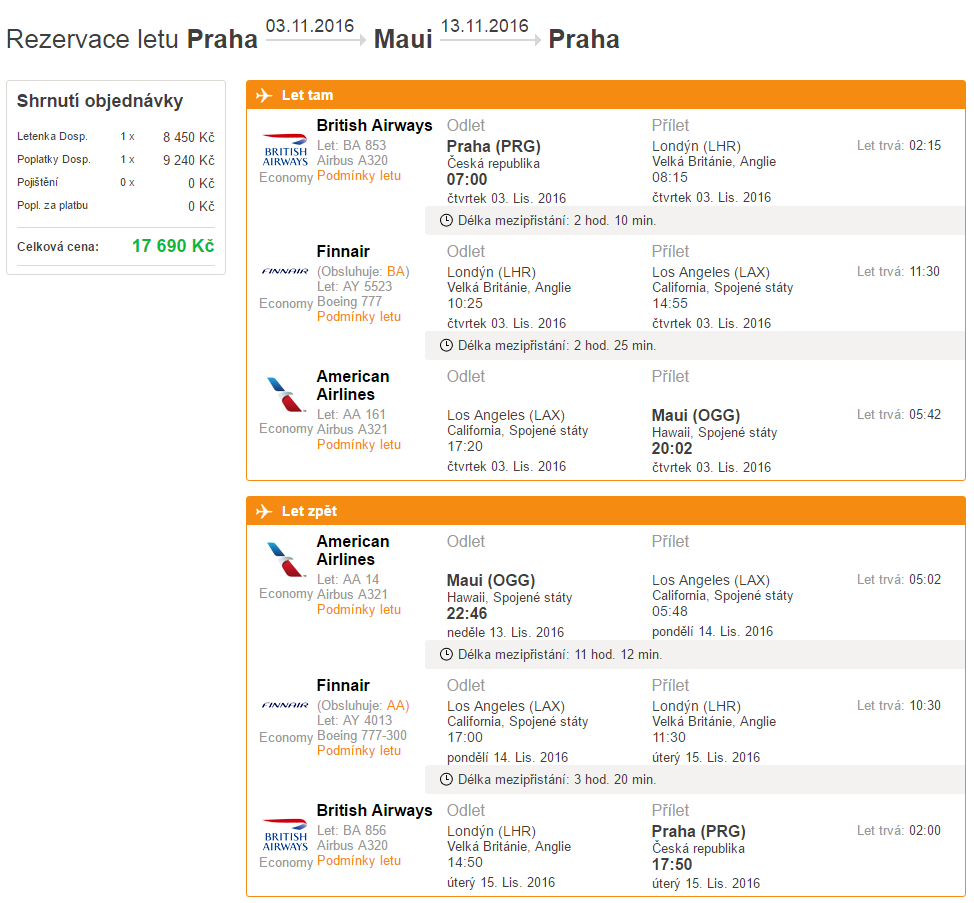Click the departure time 10:25 from Londýn
The image size is (974, 903).
[465, 303]
